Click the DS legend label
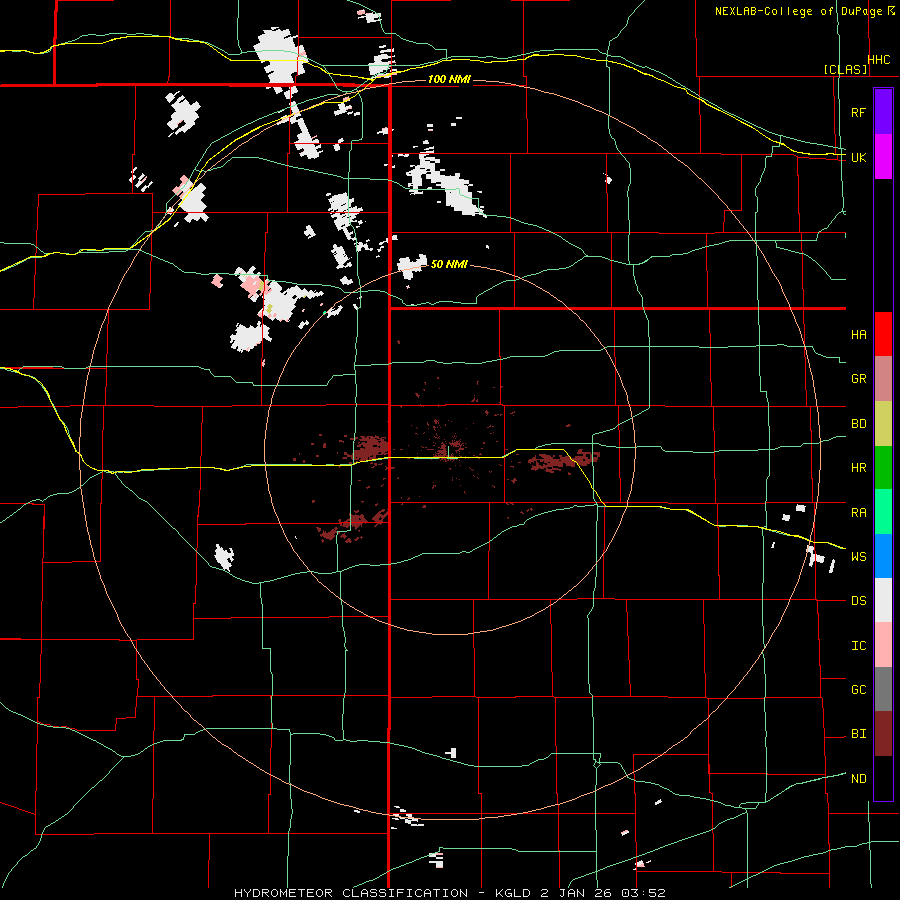The width and height of the screenshot is (900, 900). click(x=858, y=601)
